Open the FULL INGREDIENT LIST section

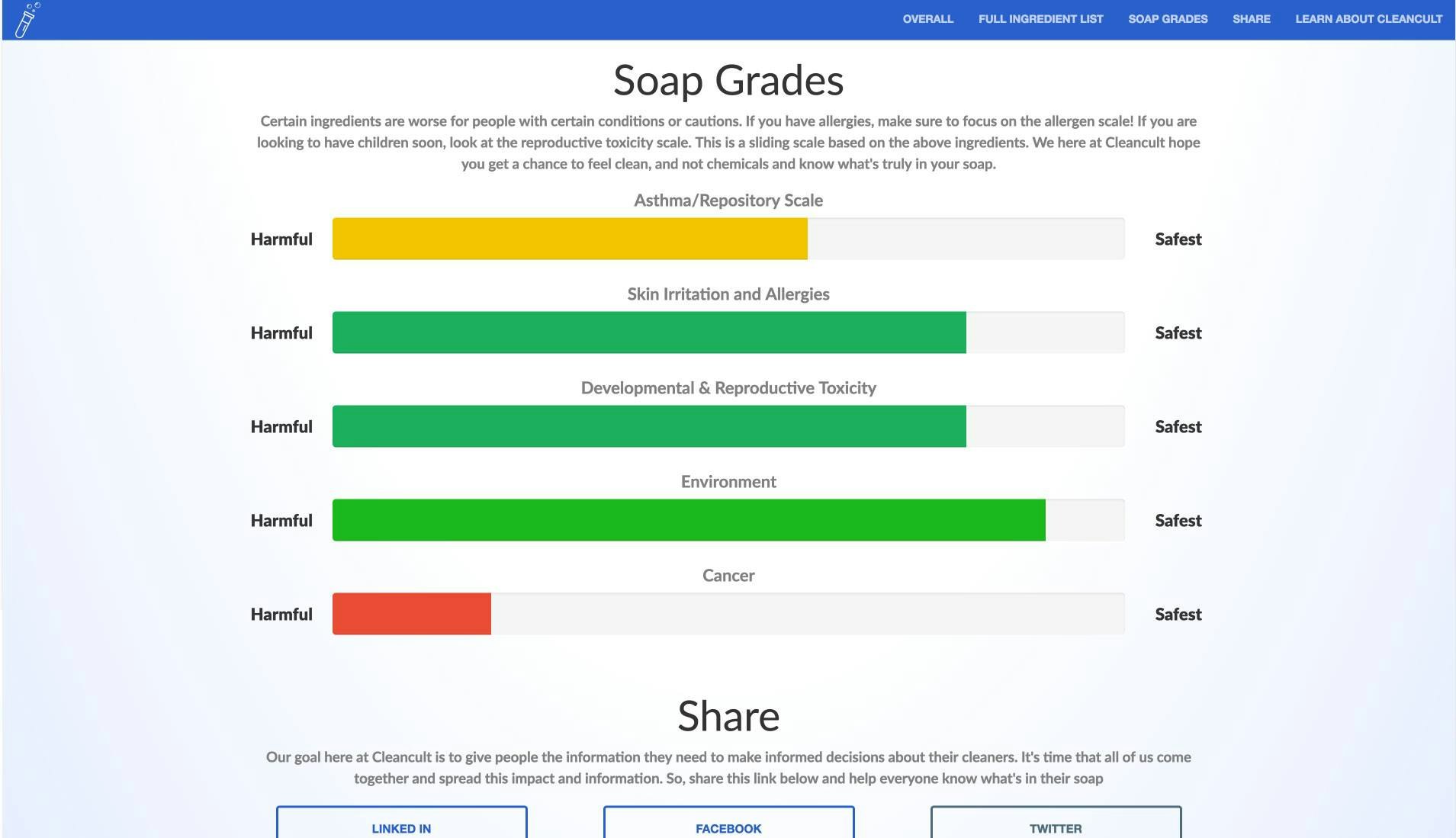[1040, 19]
